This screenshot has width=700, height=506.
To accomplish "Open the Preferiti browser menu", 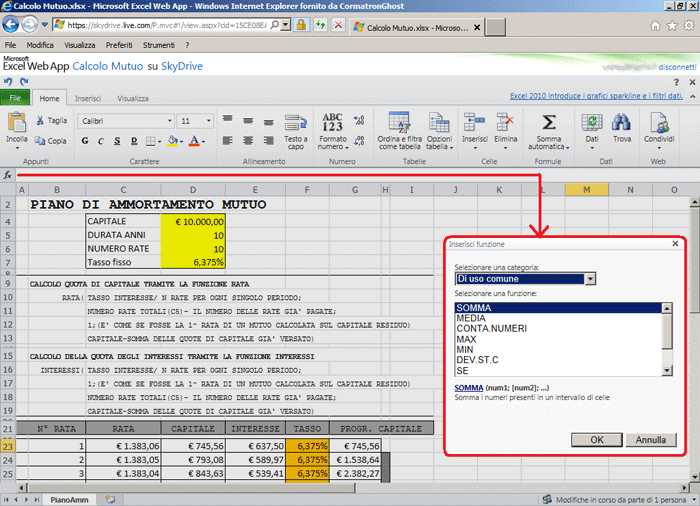I will [x=119, y=45].
